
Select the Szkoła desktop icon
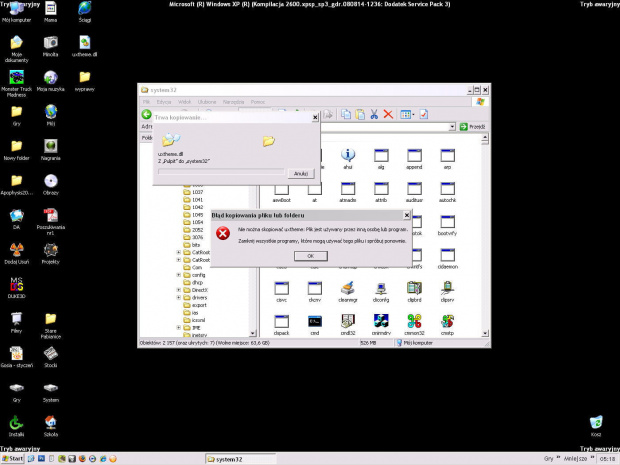point(51,426)
